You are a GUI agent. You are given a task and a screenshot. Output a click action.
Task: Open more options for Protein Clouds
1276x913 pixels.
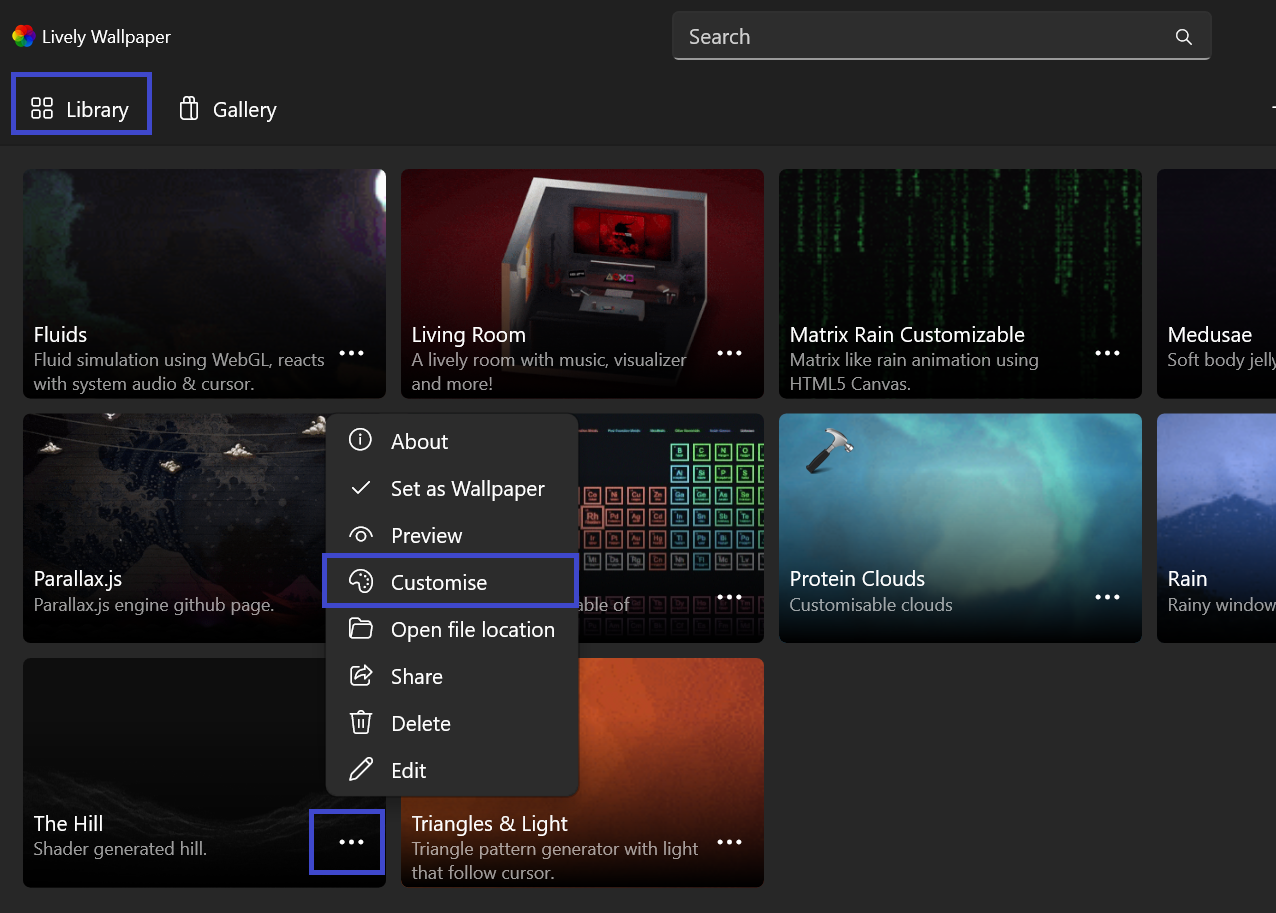(1107, 597)
